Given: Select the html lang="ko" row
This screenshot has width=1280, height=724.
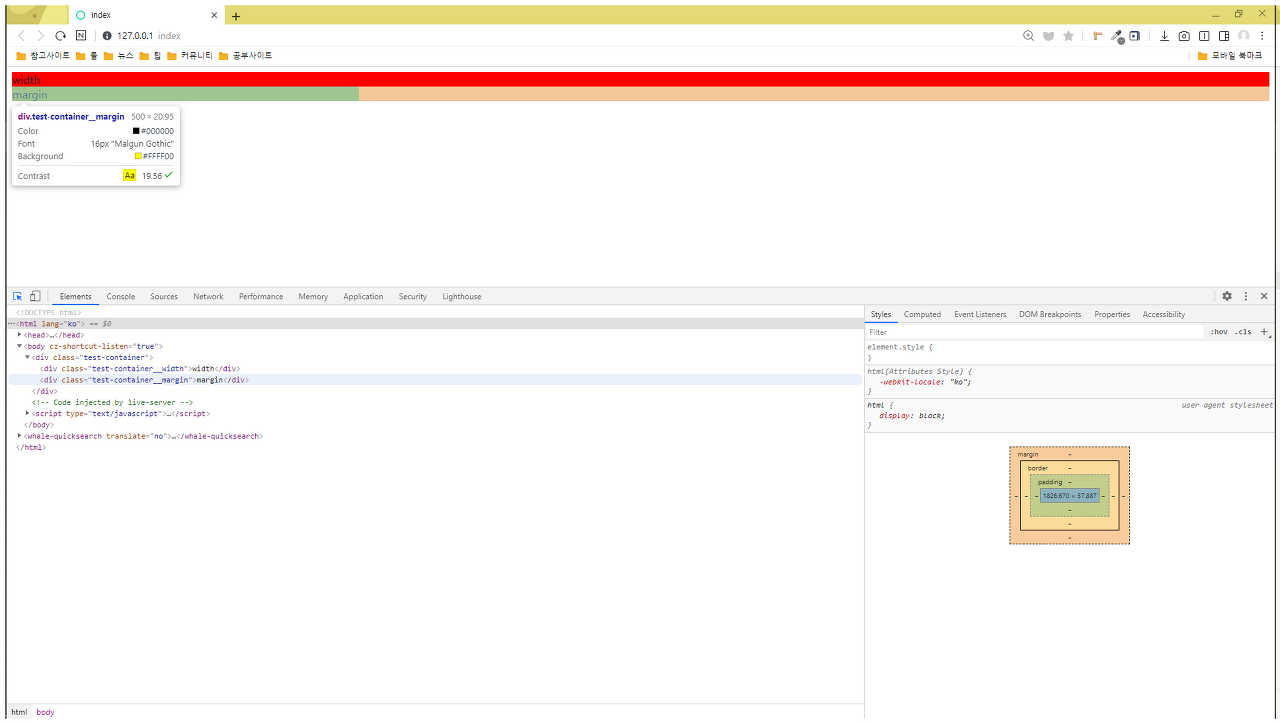Looking at the screenshot, I should (434, 324).
